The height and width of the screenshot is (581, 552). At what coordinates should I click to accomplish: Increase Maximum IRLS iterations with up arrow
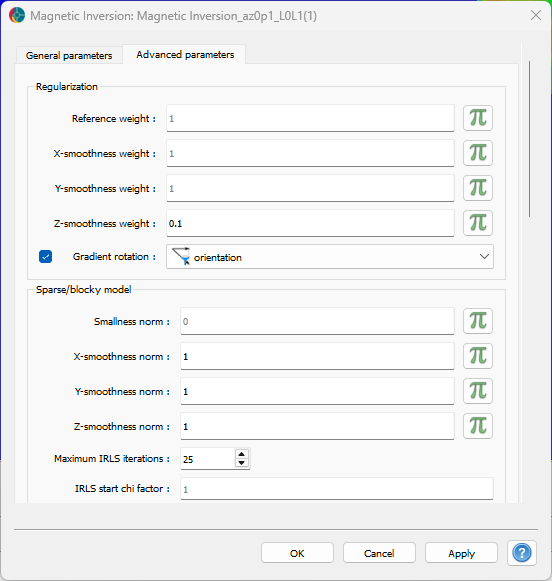click(242, 454)
